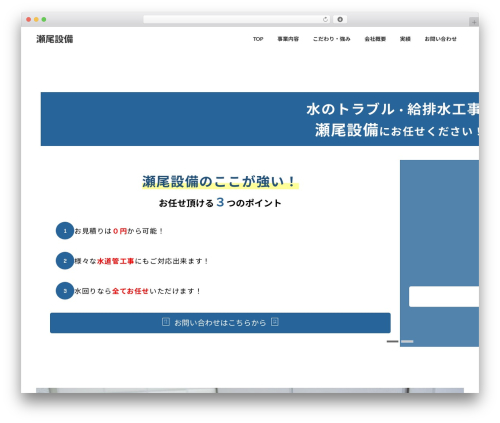
Task: Close the browser window with red button
Action: tap(29, 20)
